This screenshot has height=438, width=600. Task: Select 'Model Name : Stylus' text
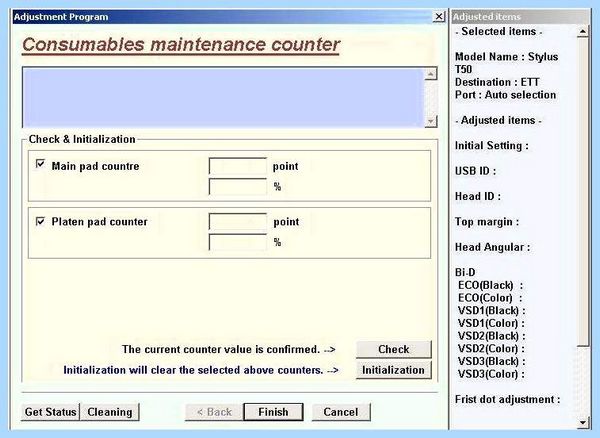pyautogui.click(x=506, y=57)
